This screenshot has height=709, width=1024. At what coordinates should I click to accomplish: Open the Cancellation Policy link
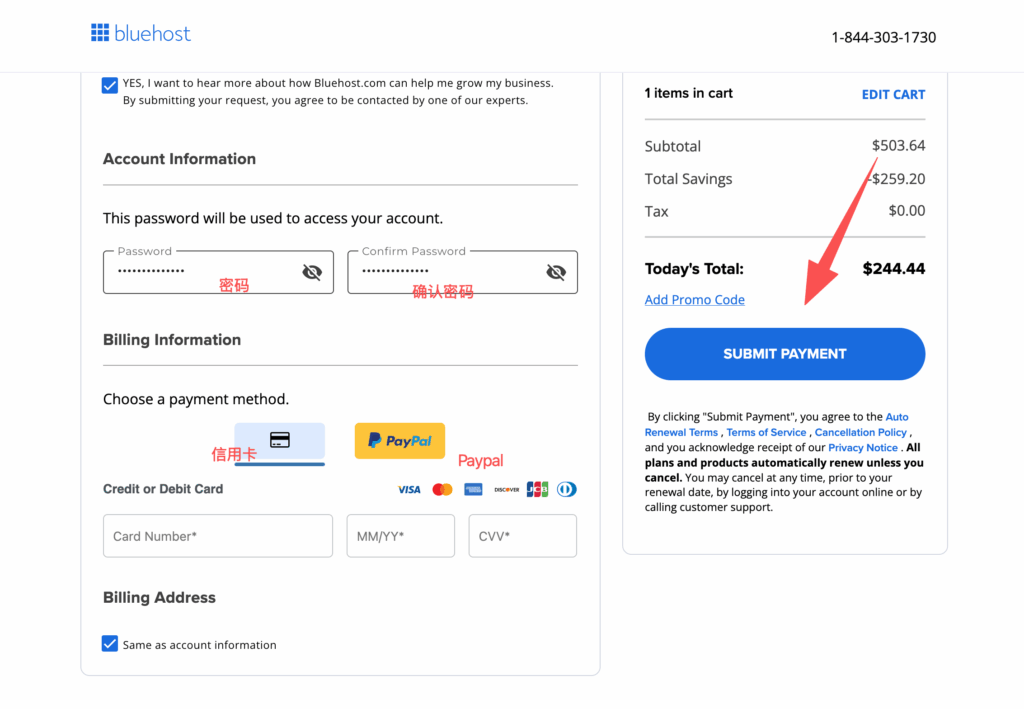pos(860,432)
